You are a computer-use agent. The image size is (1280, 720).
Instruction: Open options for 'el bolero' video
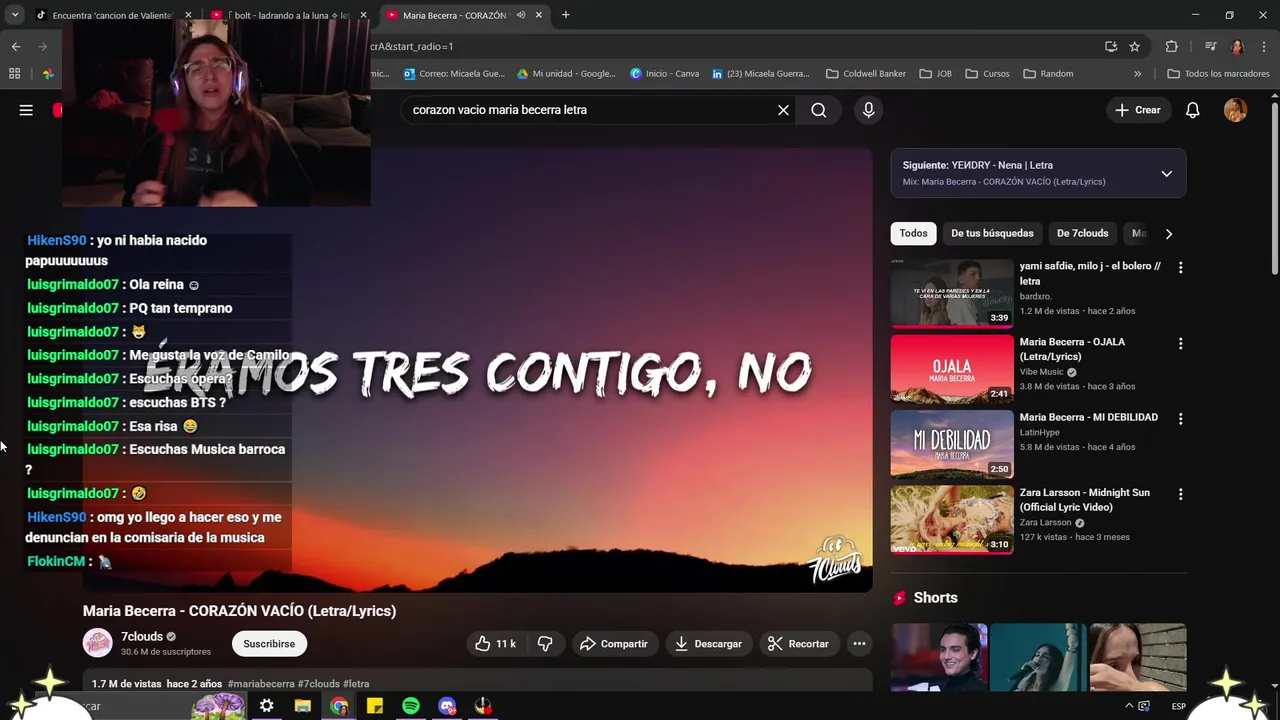1180,268
